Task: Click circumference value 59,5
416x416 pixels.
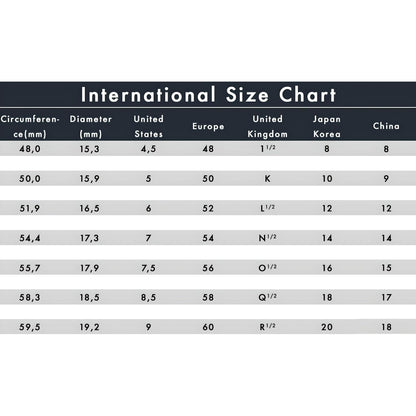Action: pyautogui.click(x=30, y=327)
